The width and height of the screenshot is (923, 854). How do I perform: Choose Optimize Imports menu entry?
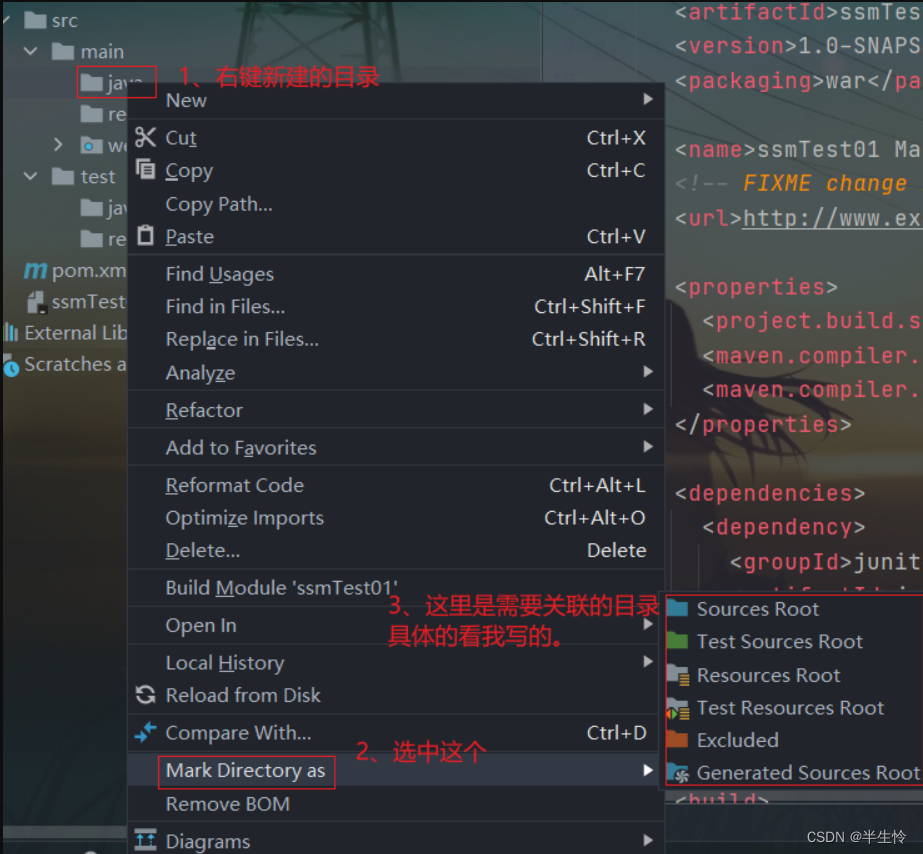click(396, 518)
